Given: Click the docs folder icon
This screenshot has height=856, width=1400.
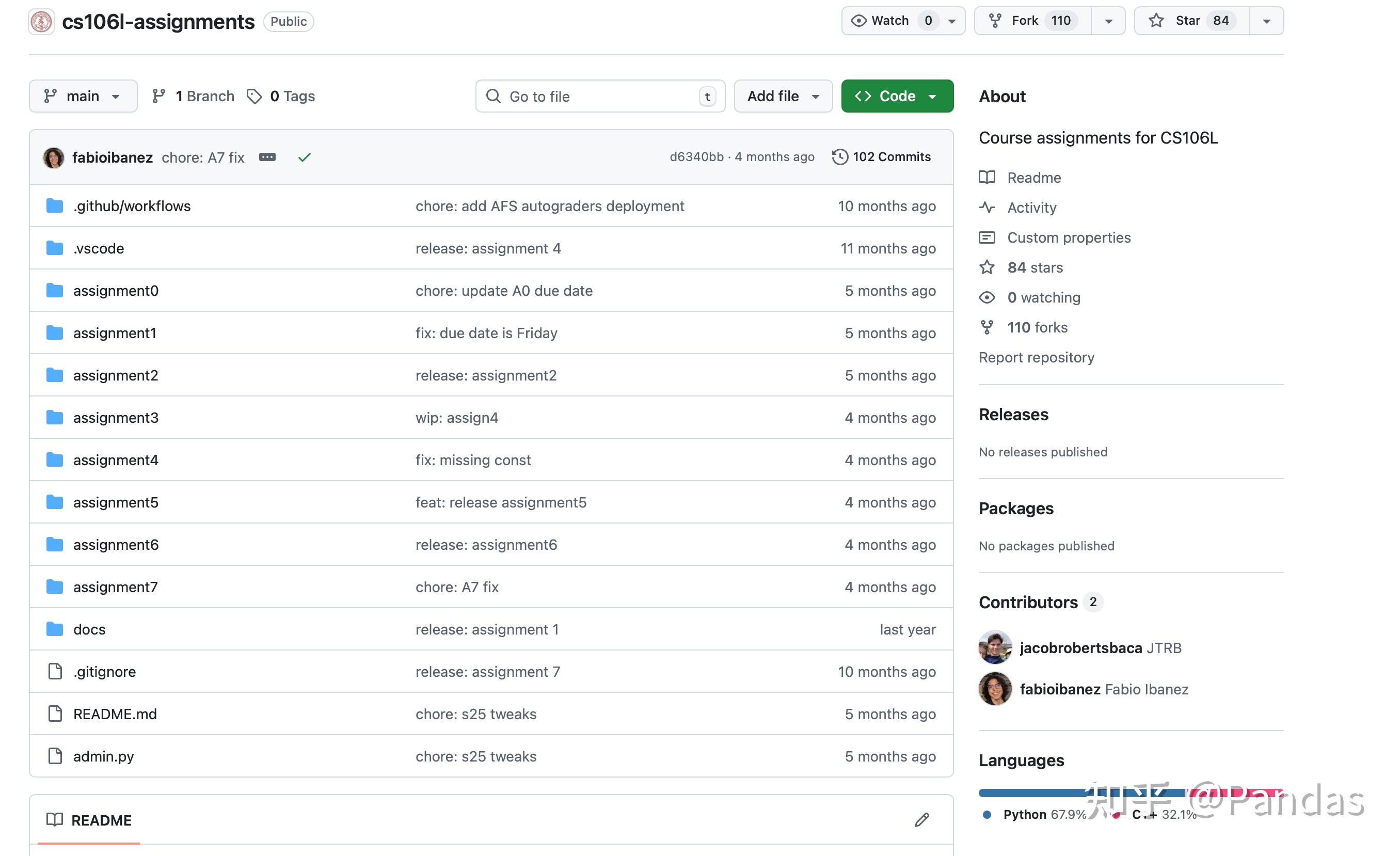Looking at the screenshot, I should tap(55, 629).
